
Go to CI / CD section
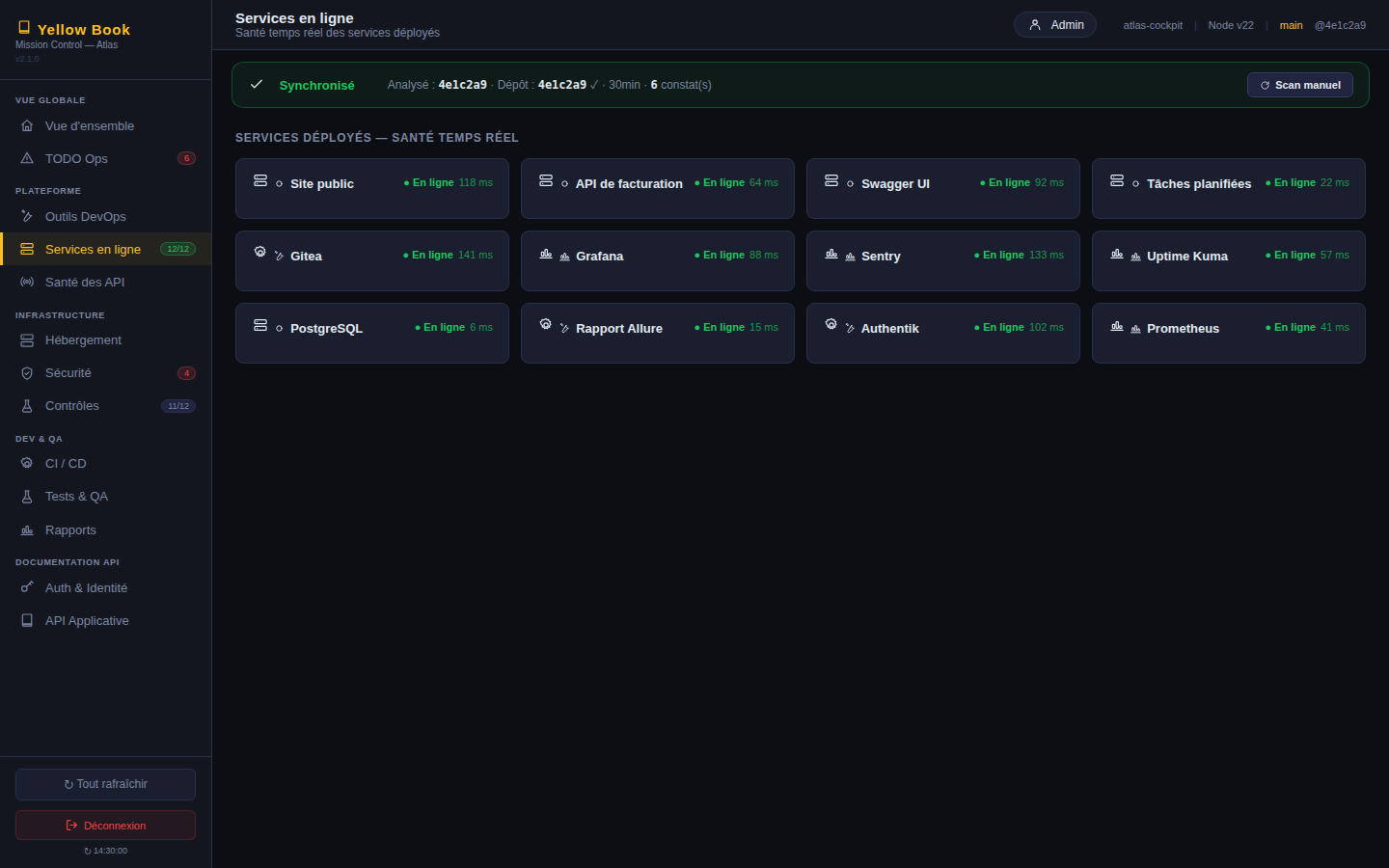point(106,463)
